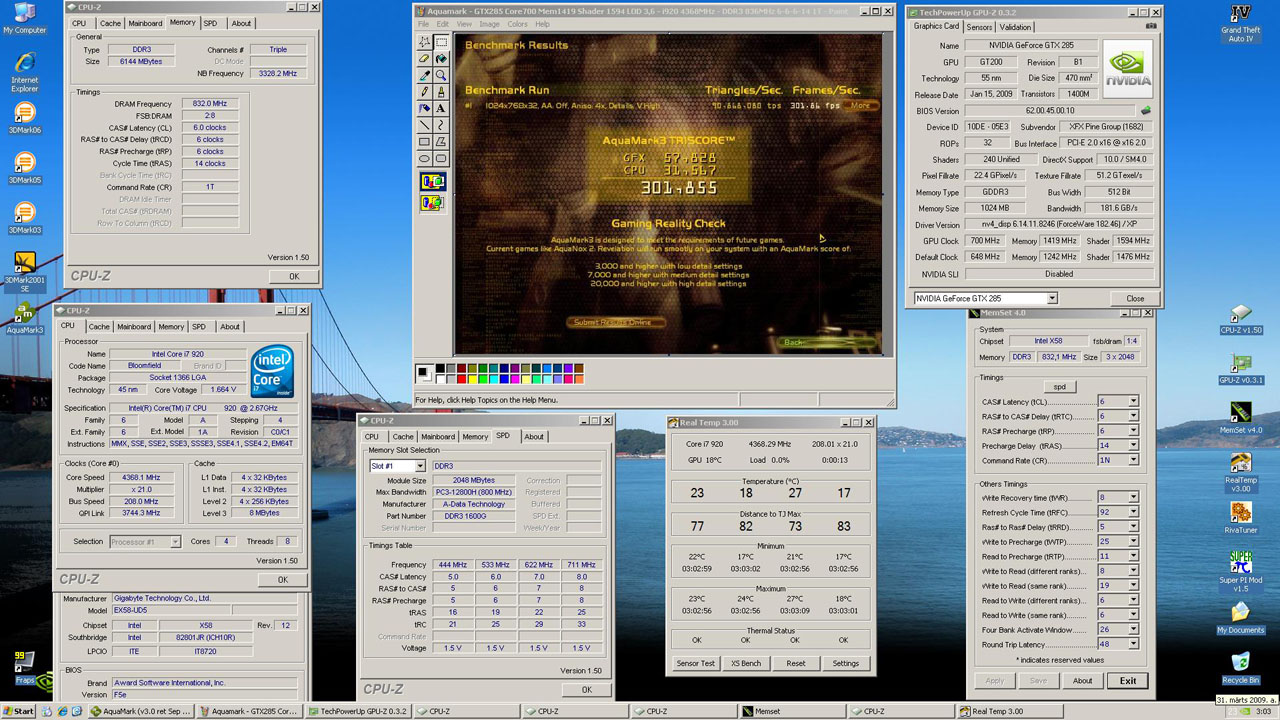Click the GPU-Z BIOS save chip icon
Viewport: 1280px width, 720px height.
pyautogui.click(x=1146, y=111)
